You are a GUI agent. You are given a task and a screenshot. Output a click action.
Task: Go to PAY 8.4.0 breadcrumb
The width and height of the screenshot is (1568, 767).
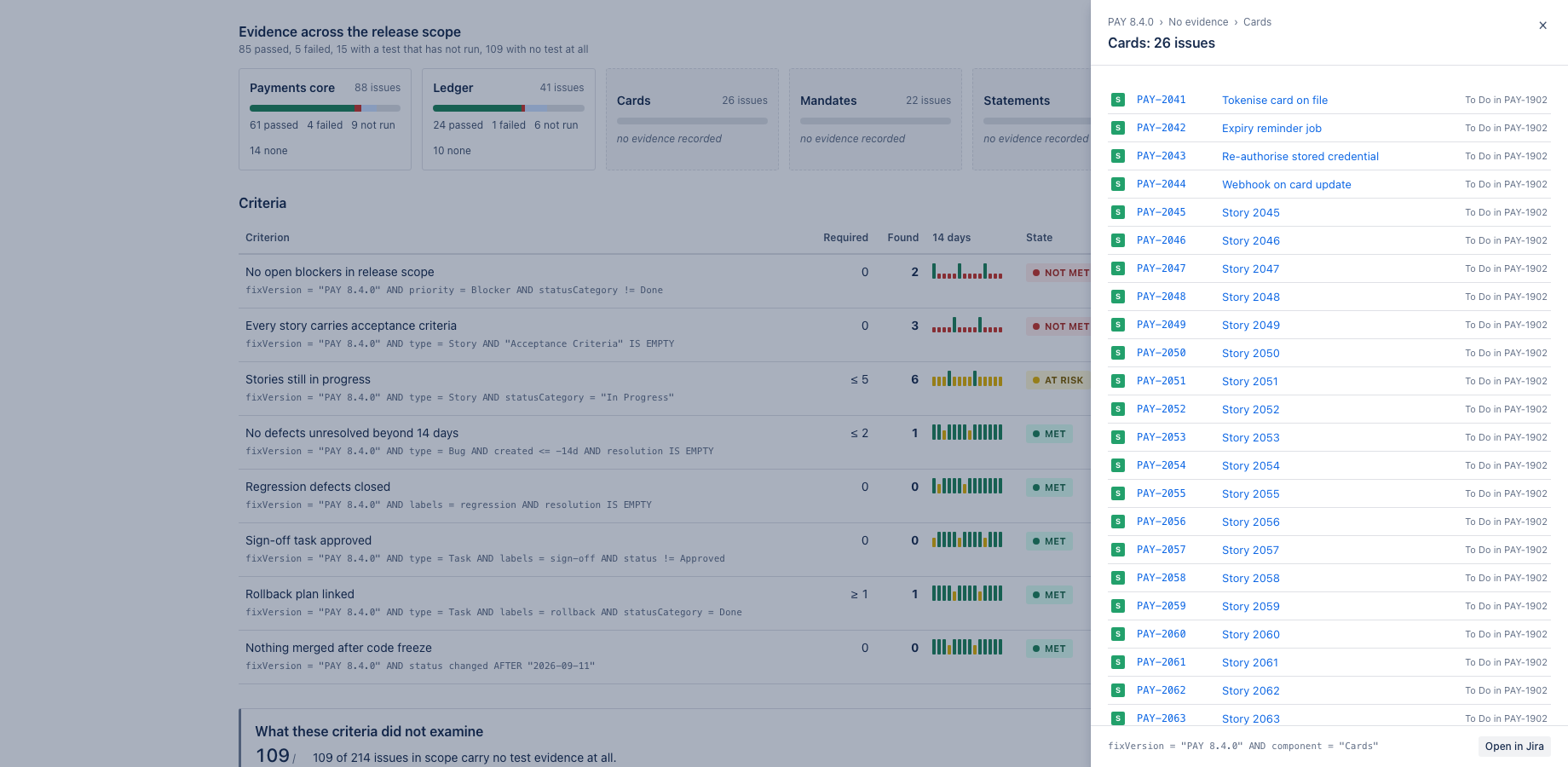(x=1130, y=22)
